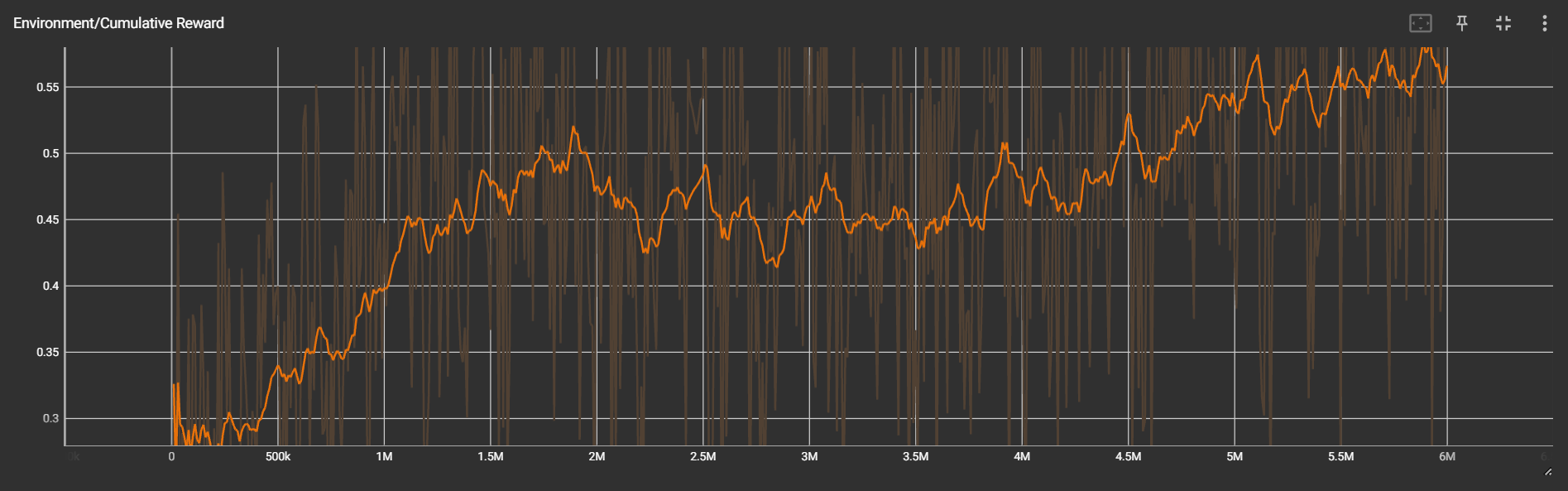Click the 0.55 y-axis label
This screenshot has height=491, width=1568.
click(x=48, y=87)
